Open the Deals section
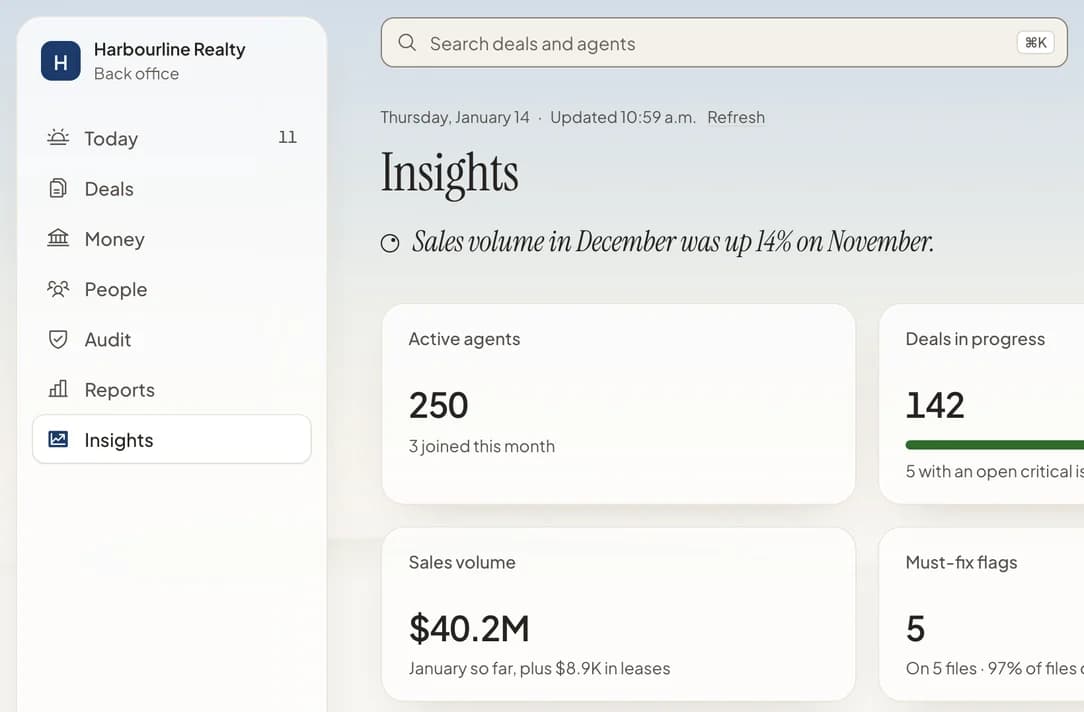Image resolution: width=1084 pixels, height=712 pixels. pos(172,189)
